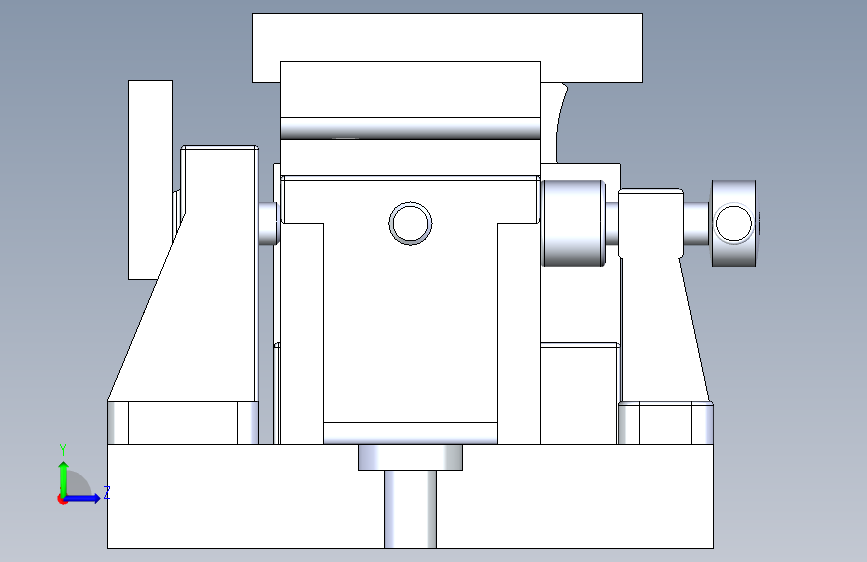Click the blue Z axis arrow of triad
The height and width of the screenshot is (562, 867).
(x=83, y=498)
